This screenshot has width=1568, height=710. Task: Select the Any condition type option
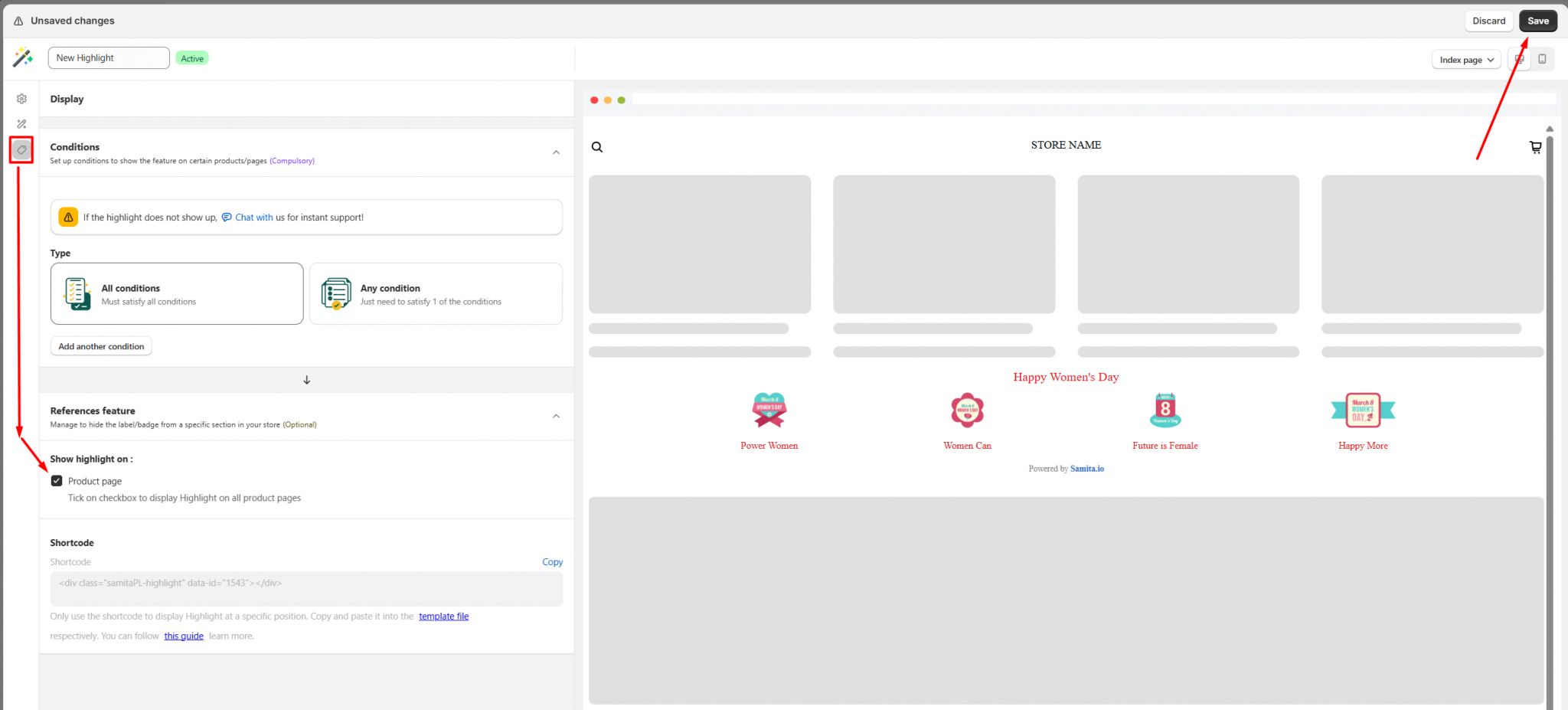point(436,294)
